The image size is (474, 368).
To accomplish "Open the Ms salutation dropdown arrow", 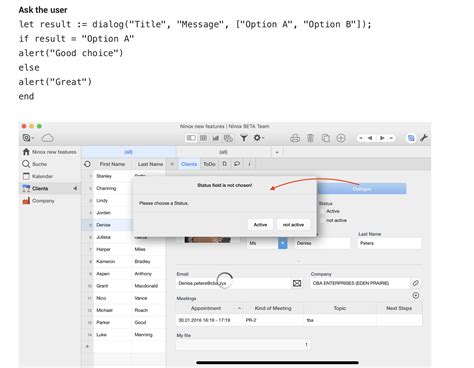I will [283, 243].
